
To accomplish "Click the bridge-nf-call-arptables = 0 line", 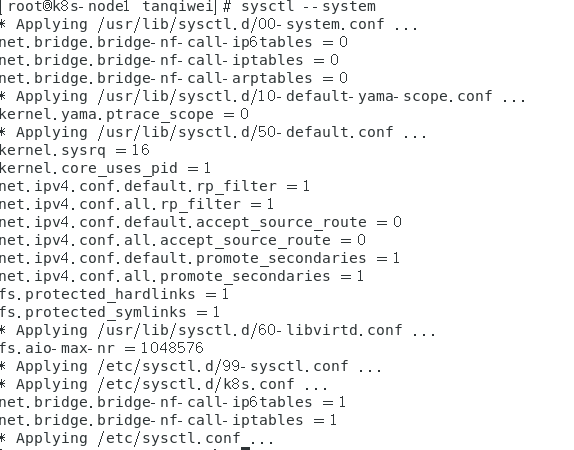I will coord(174,78).
